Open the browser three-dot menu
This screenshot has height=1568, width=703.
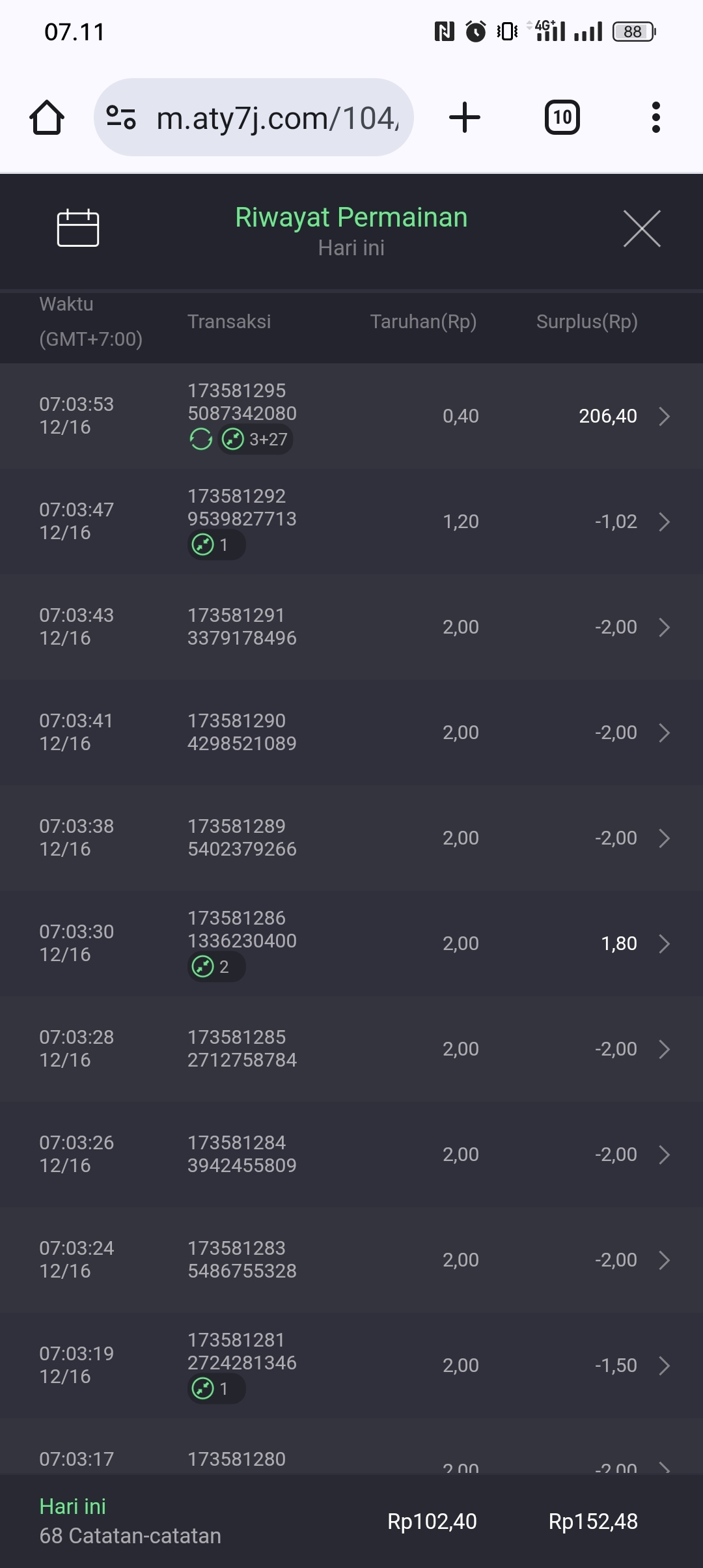655,118
